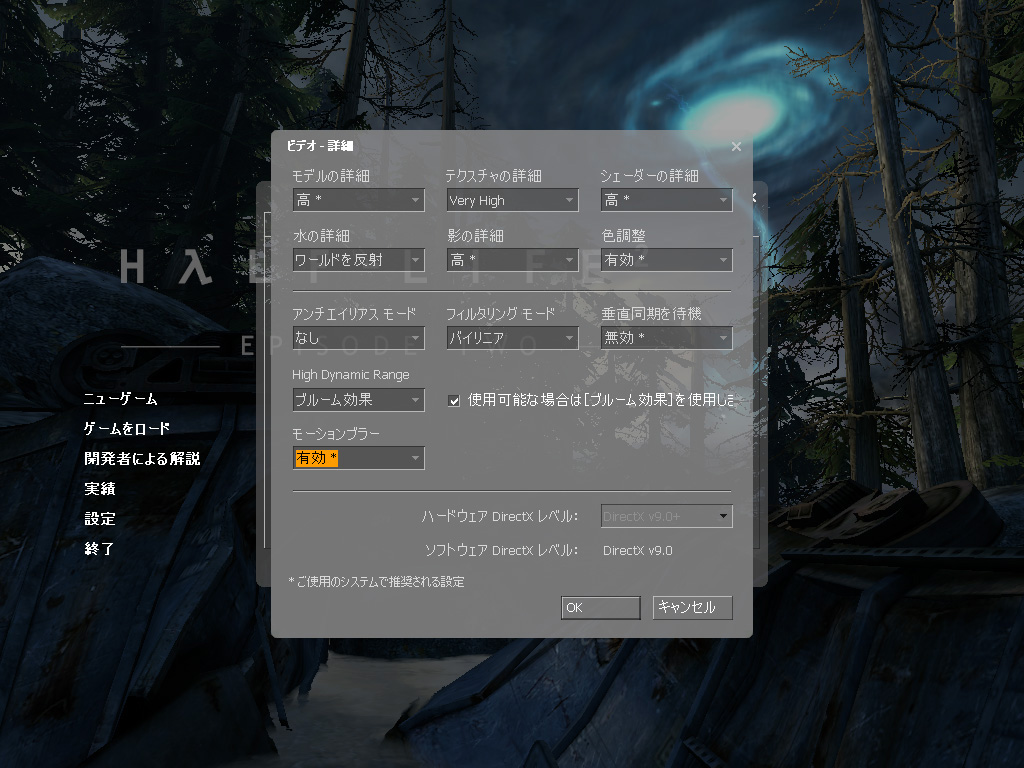Select ニューゲーム from main menu

coord(121,398)
